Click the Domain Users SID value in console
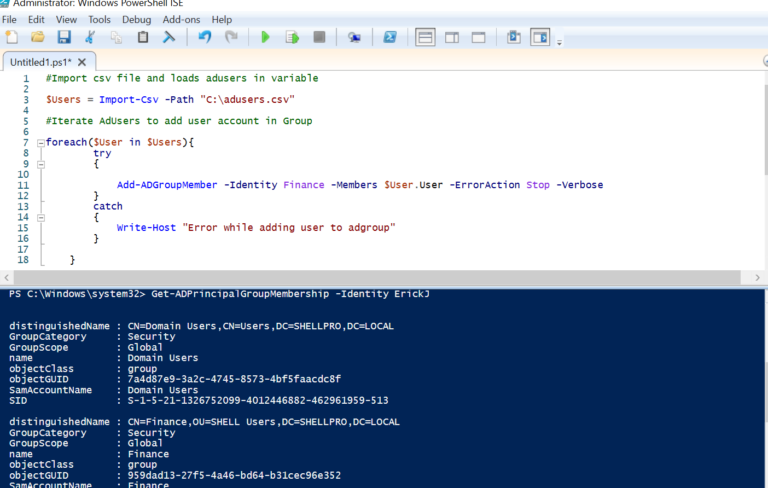The width and height of the screenshot is (768, 488). coord(258,401)
